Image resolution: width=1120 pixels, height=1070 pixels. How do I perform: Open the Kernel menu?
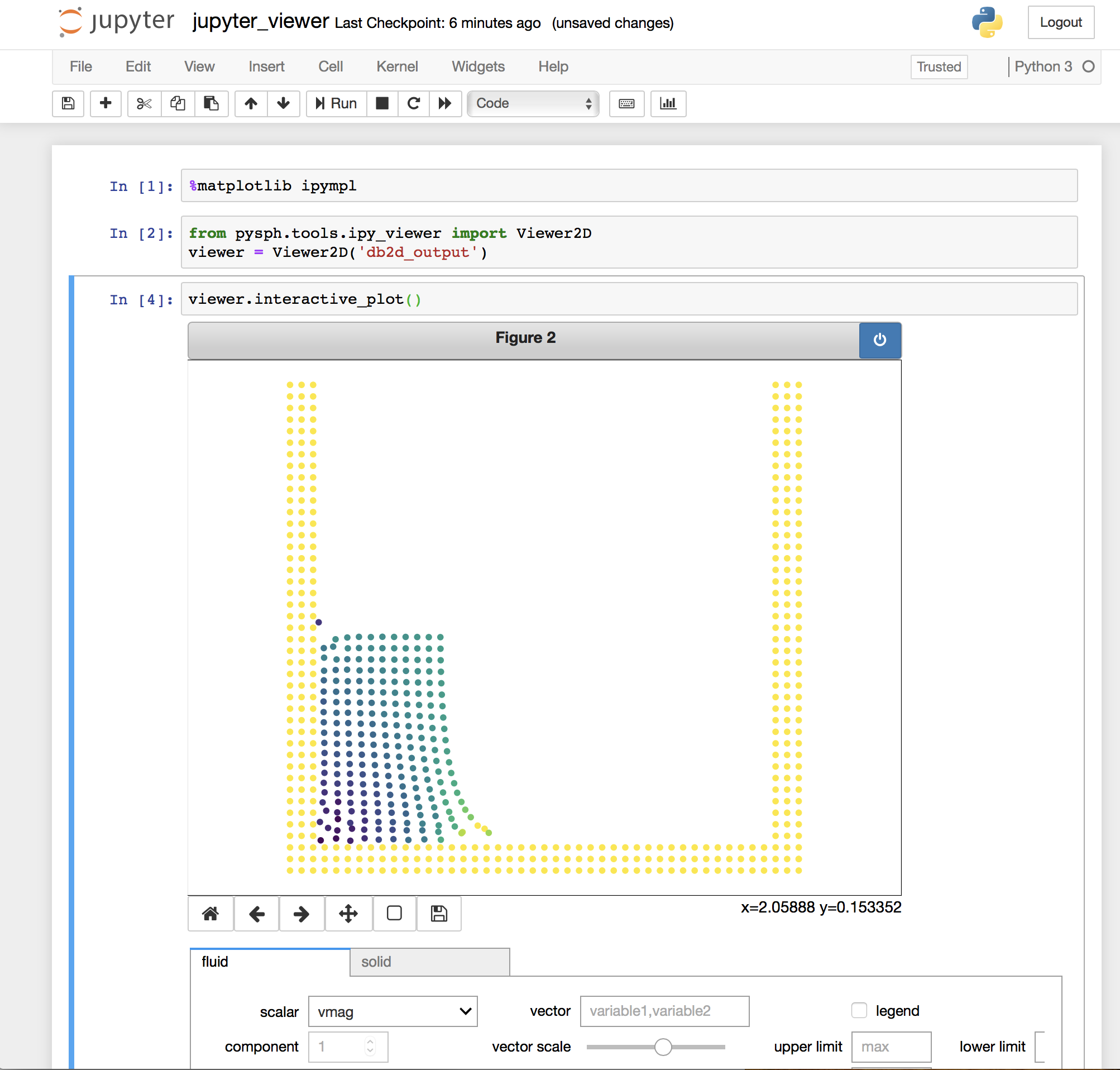[398, 66]
